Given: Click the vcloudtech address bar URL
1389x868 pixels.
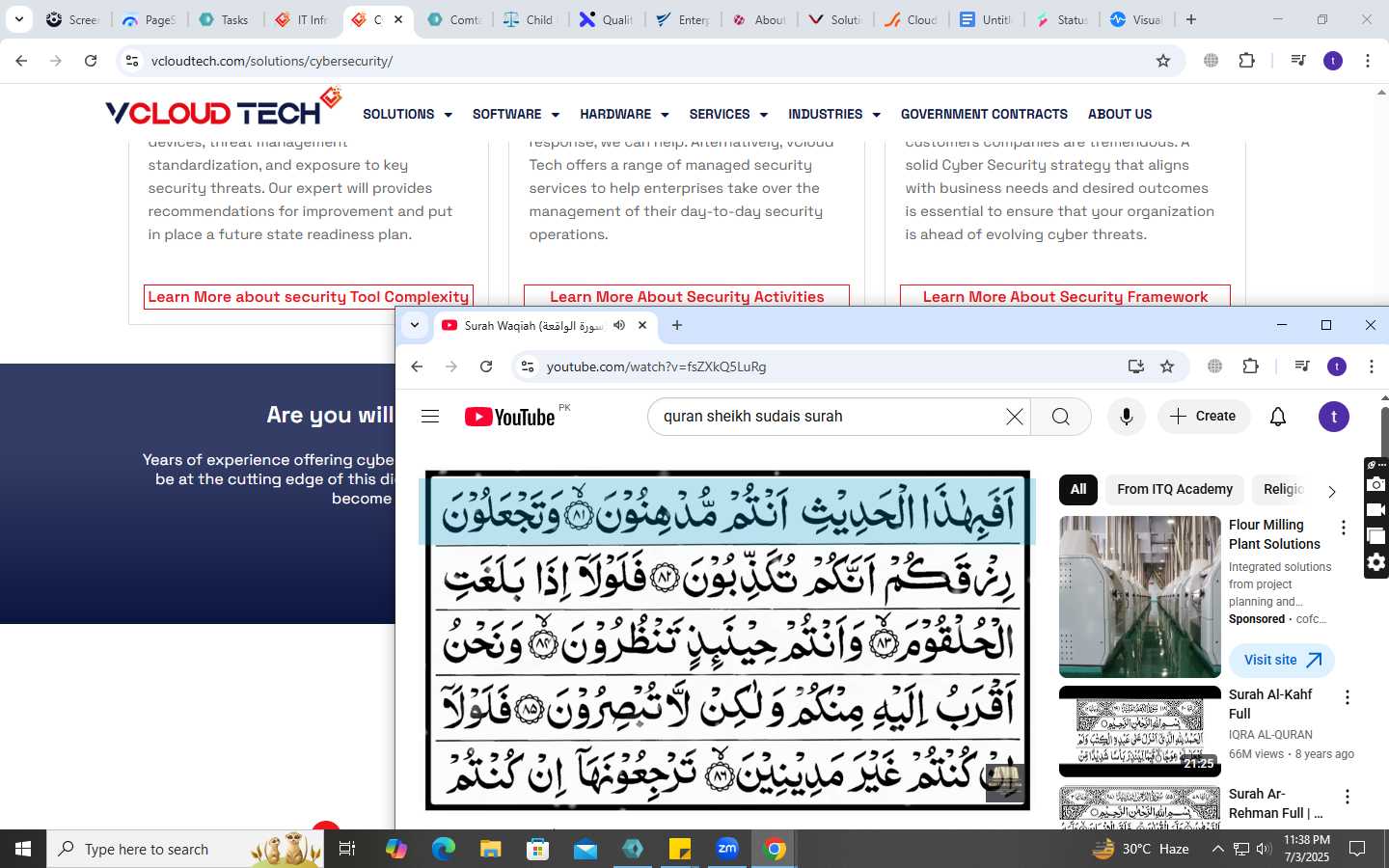Looking at the screenshot, I should pyautogui.click(x=272, y=61).
